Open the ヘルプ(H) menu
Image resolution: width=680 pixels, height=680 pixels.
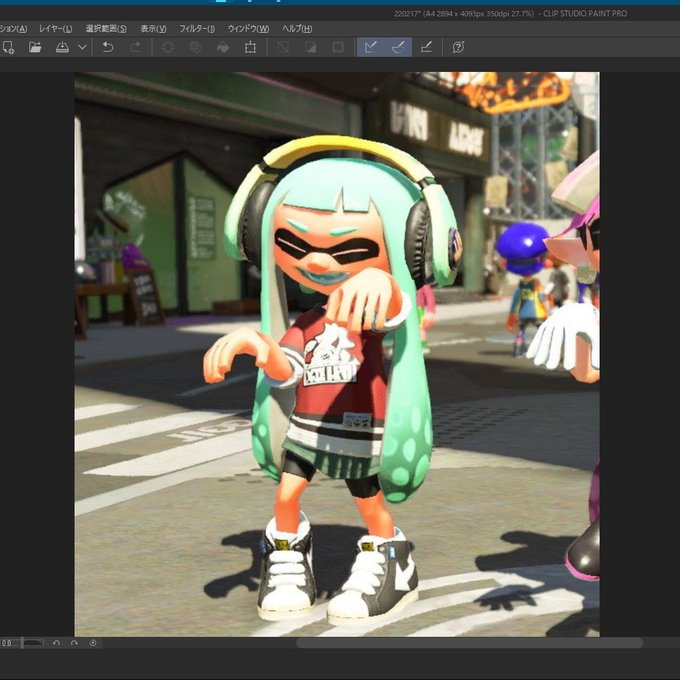click(297, 29)
